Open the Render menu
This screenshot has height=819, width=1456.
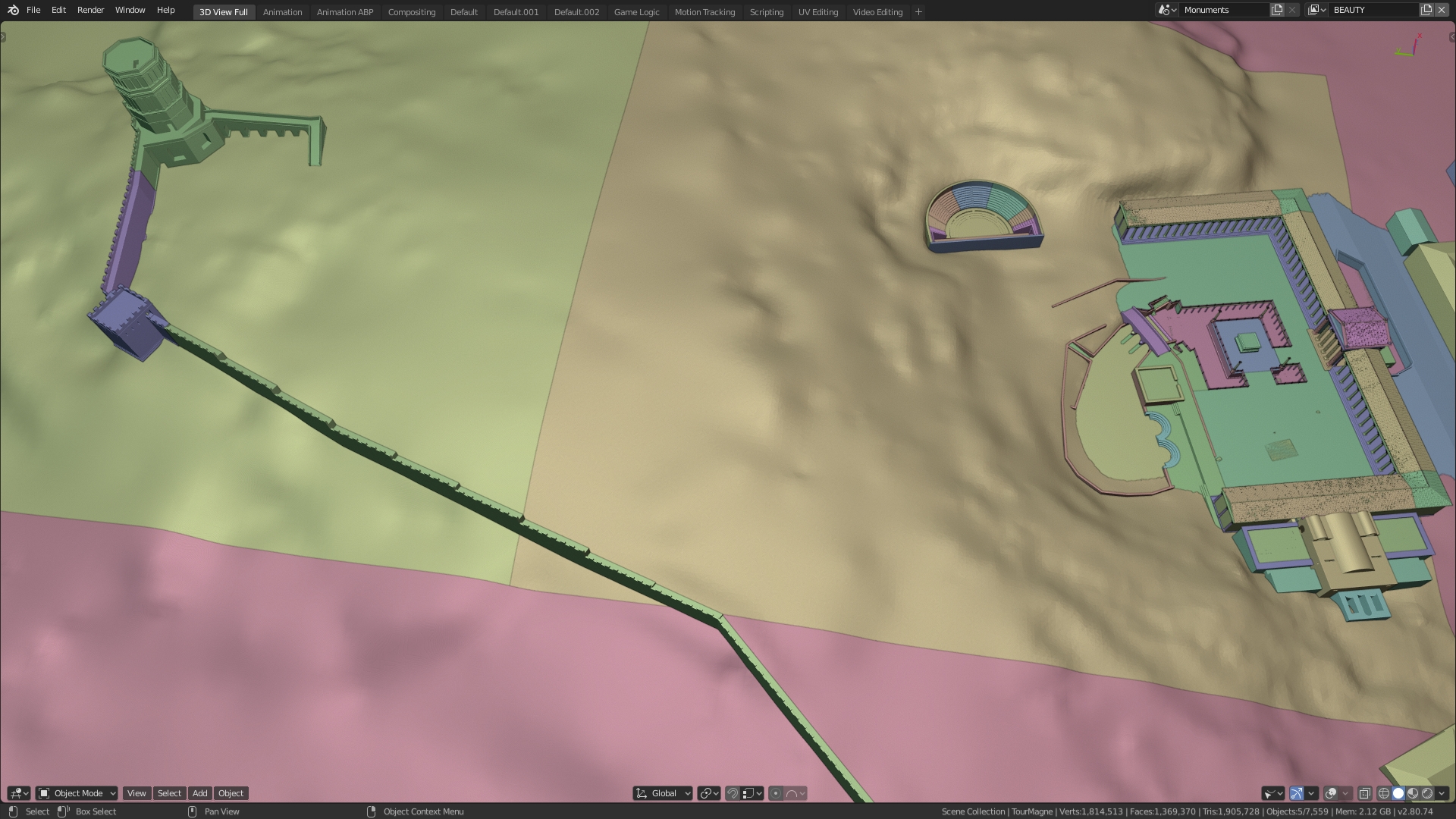click(x=90, y=10)
